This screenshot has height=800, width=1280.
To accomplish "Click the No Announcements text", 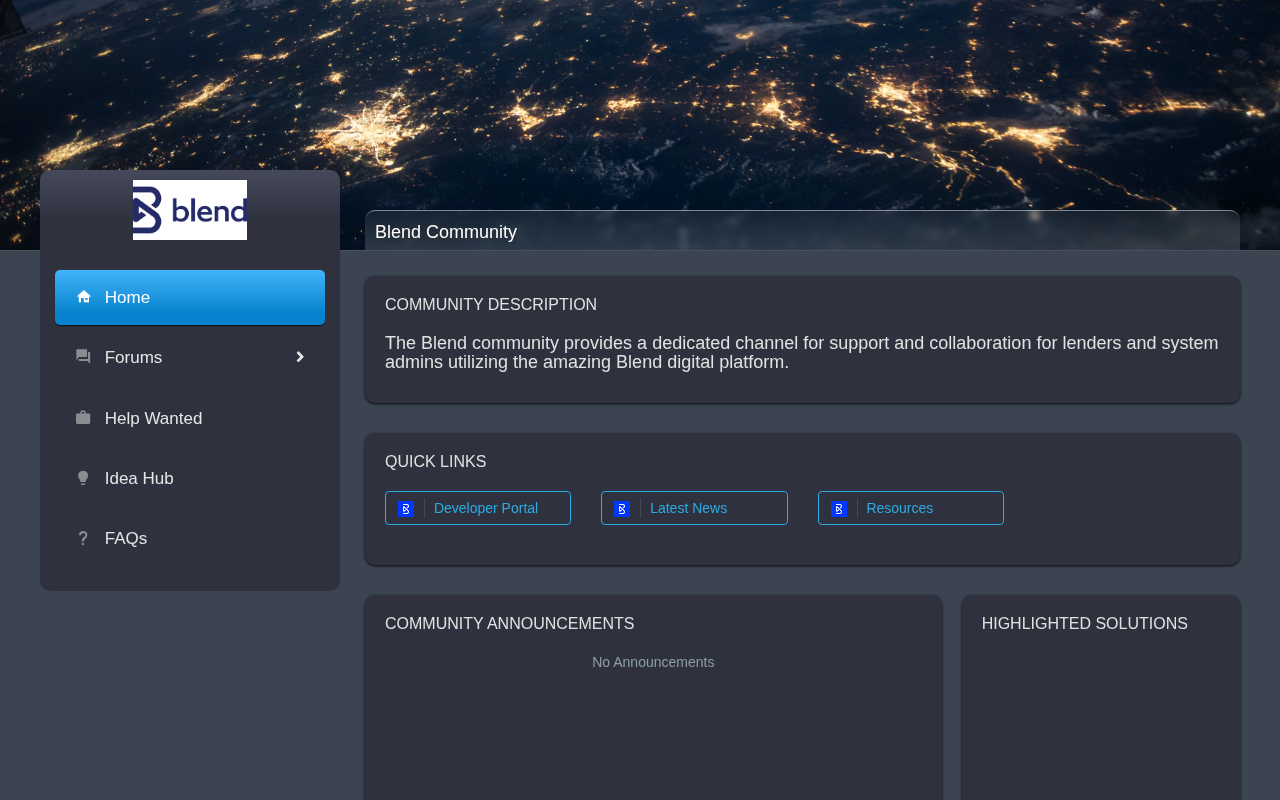I will pyautogui.click(x=653, y=662).
